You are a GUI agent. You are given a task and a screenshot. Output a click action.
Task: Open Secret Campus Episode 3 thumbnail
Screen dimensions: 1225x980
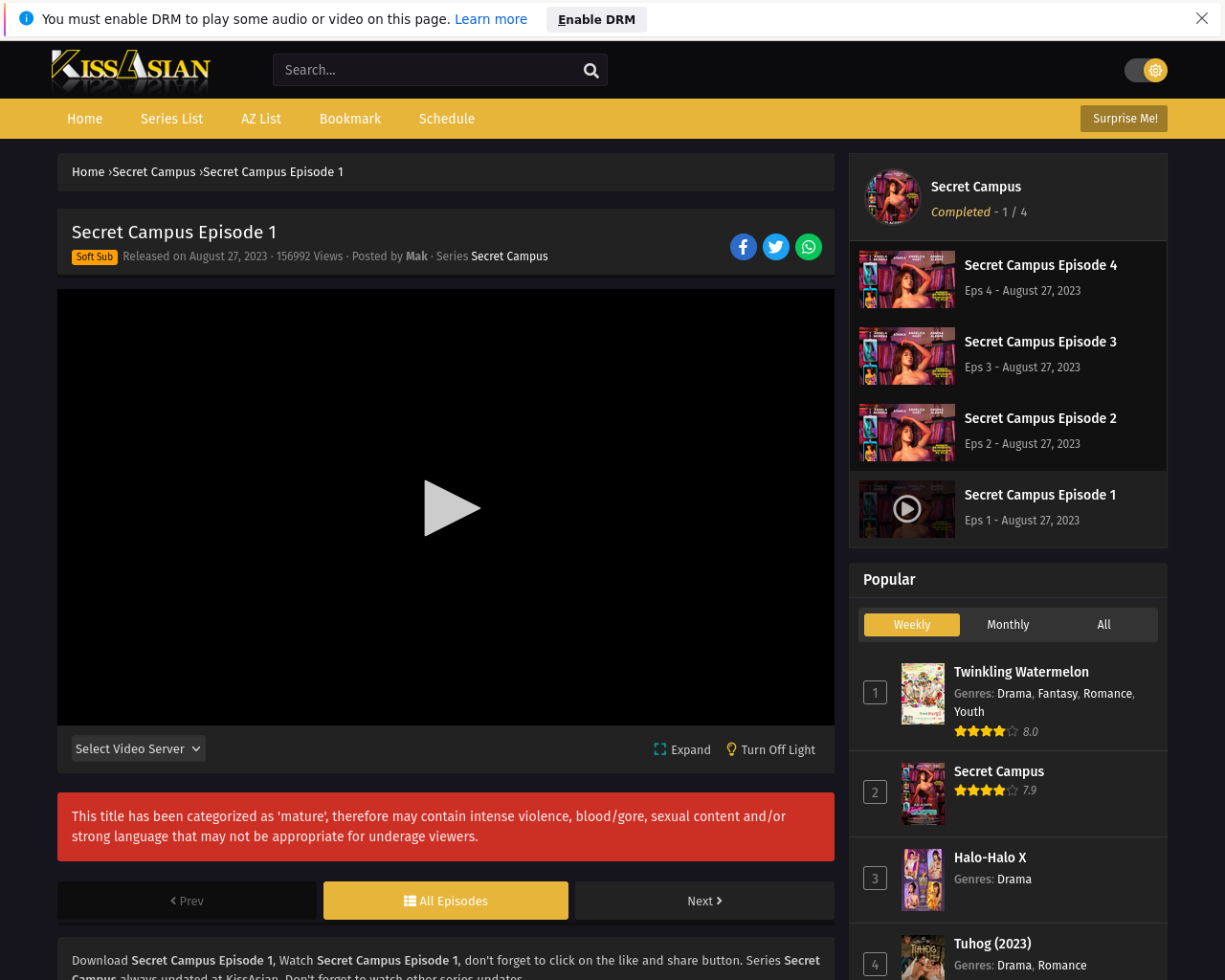pos(907,356)
